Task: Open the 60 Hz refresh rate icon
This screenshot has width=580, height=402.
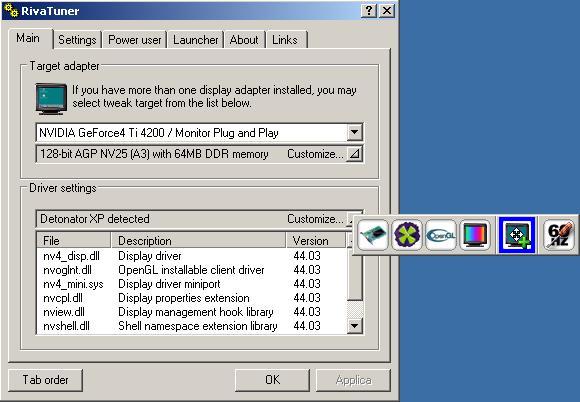Action: coord(559,235)
